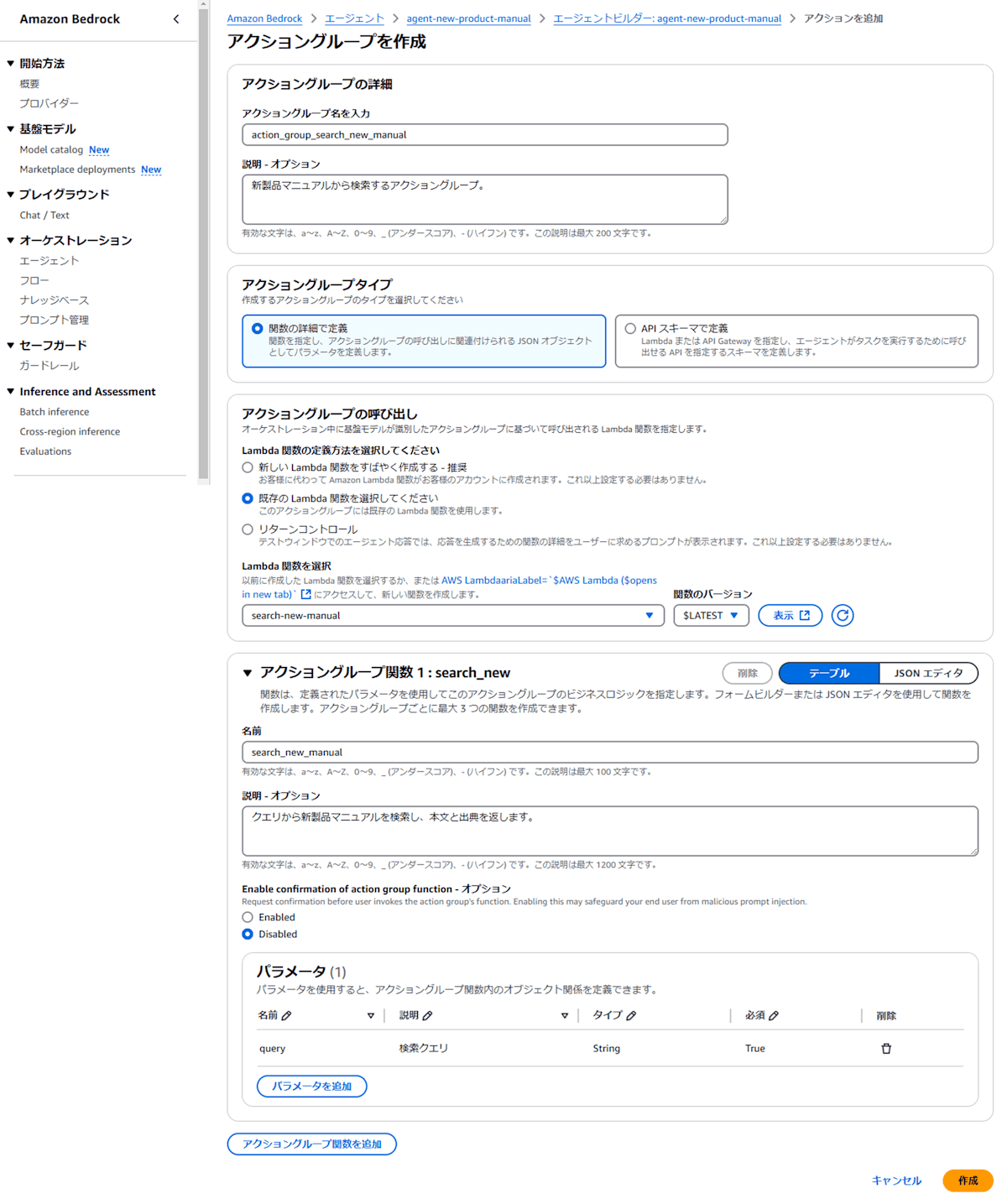Follow the エージェントビルダー breadcrumb link
This screenshot has height=1204, width=1007.
tap(667, 18)
